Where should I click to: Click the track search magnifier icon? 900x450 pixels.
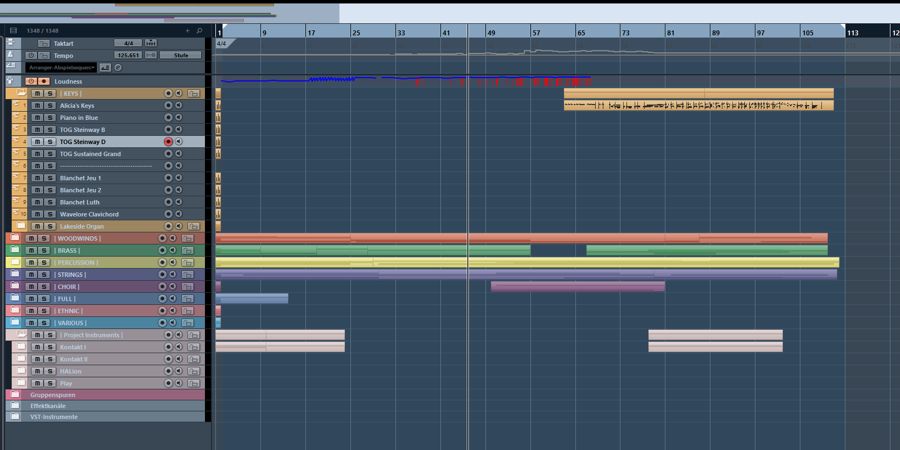[199, 31]
